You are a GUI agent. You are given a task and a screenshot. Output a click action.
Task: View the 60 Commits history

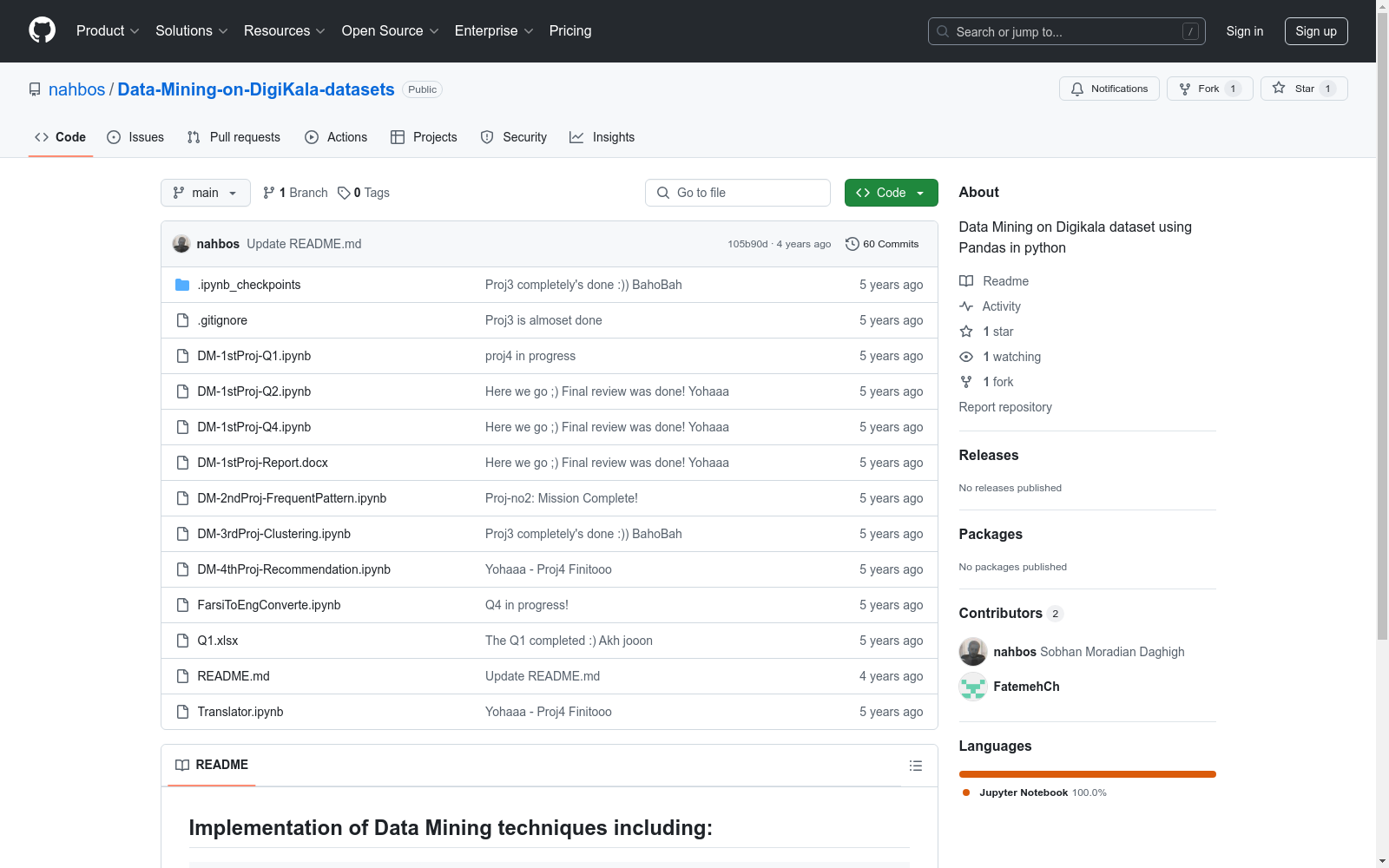coord(882,244)
